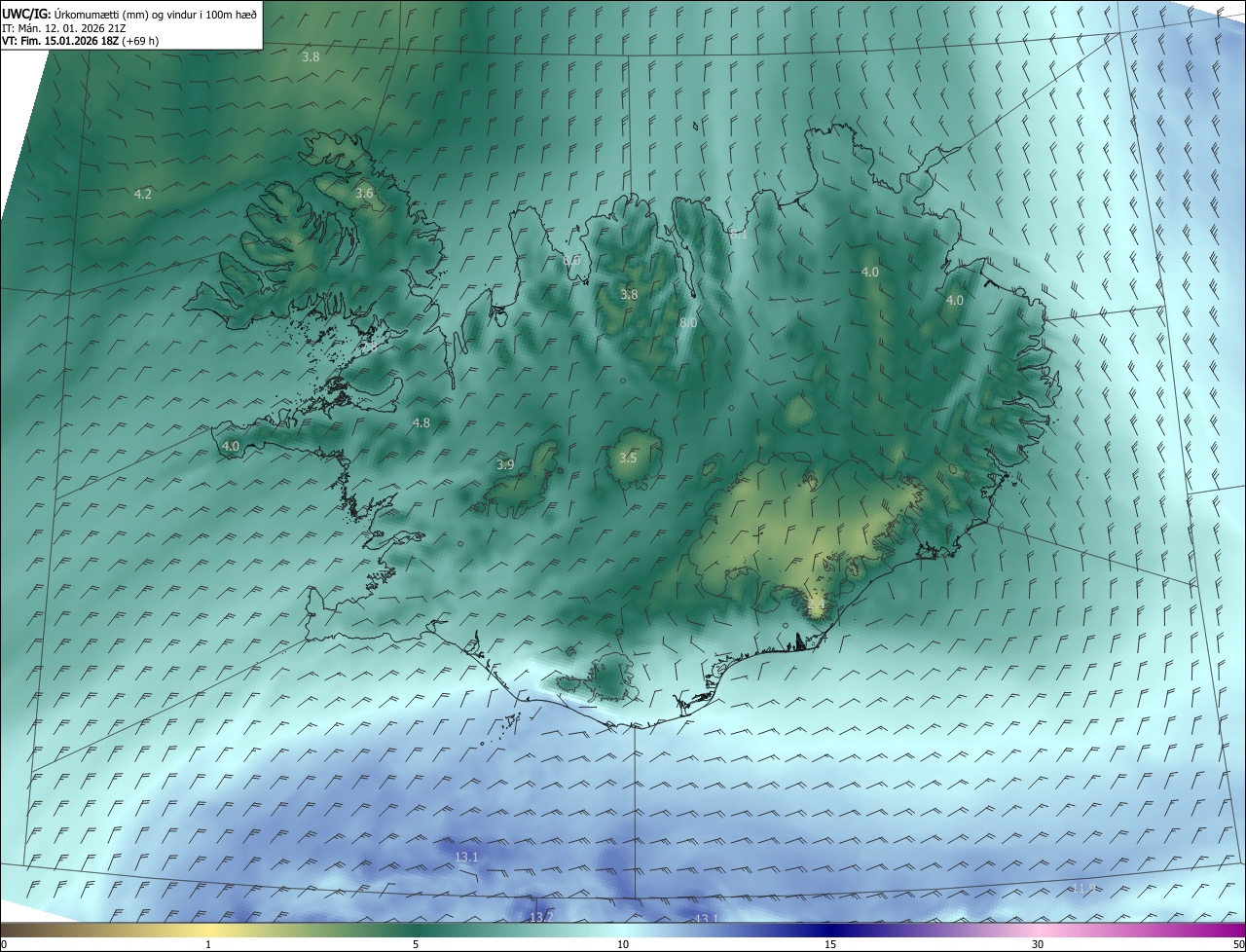This screenshot has height=952, width=1246.
Task: Click the 4.2 value label on the map
Action: pyautogui.click(x=143, y=195)
